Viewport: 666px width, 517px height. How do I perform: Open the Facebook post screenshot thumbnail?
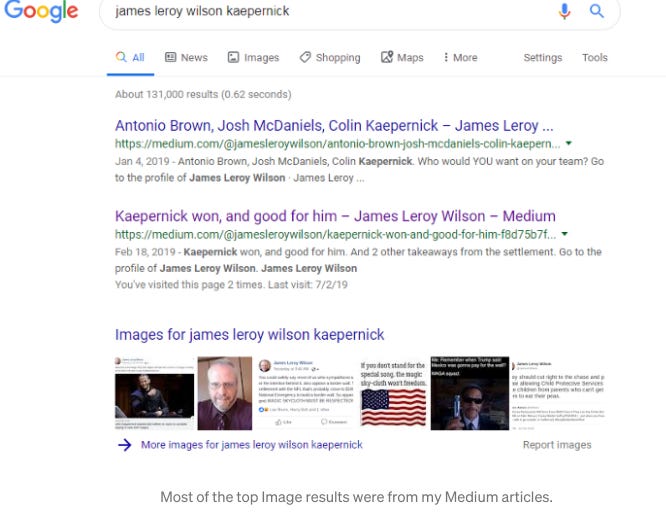[x=305, y=393]
